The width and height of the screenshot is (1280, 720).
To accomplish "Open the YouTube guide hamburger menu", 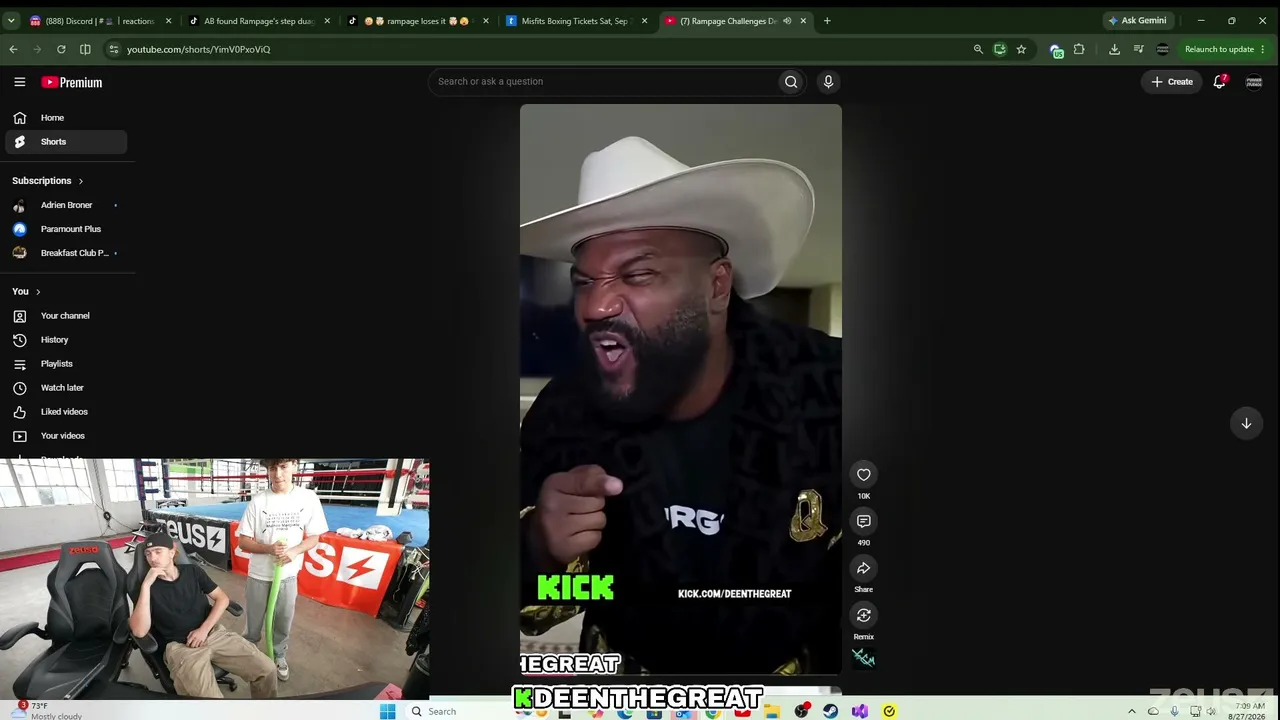I will pos(20,82).
